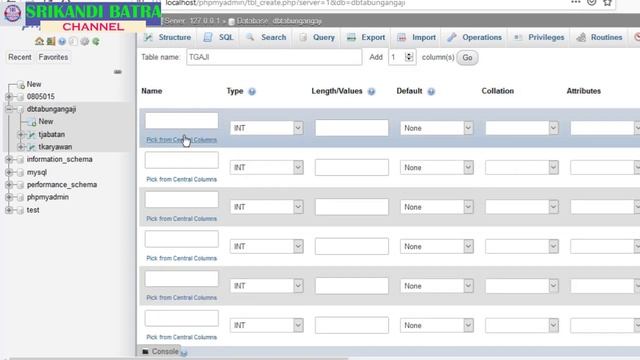Expand the 0805015 database node

(9, 97)
